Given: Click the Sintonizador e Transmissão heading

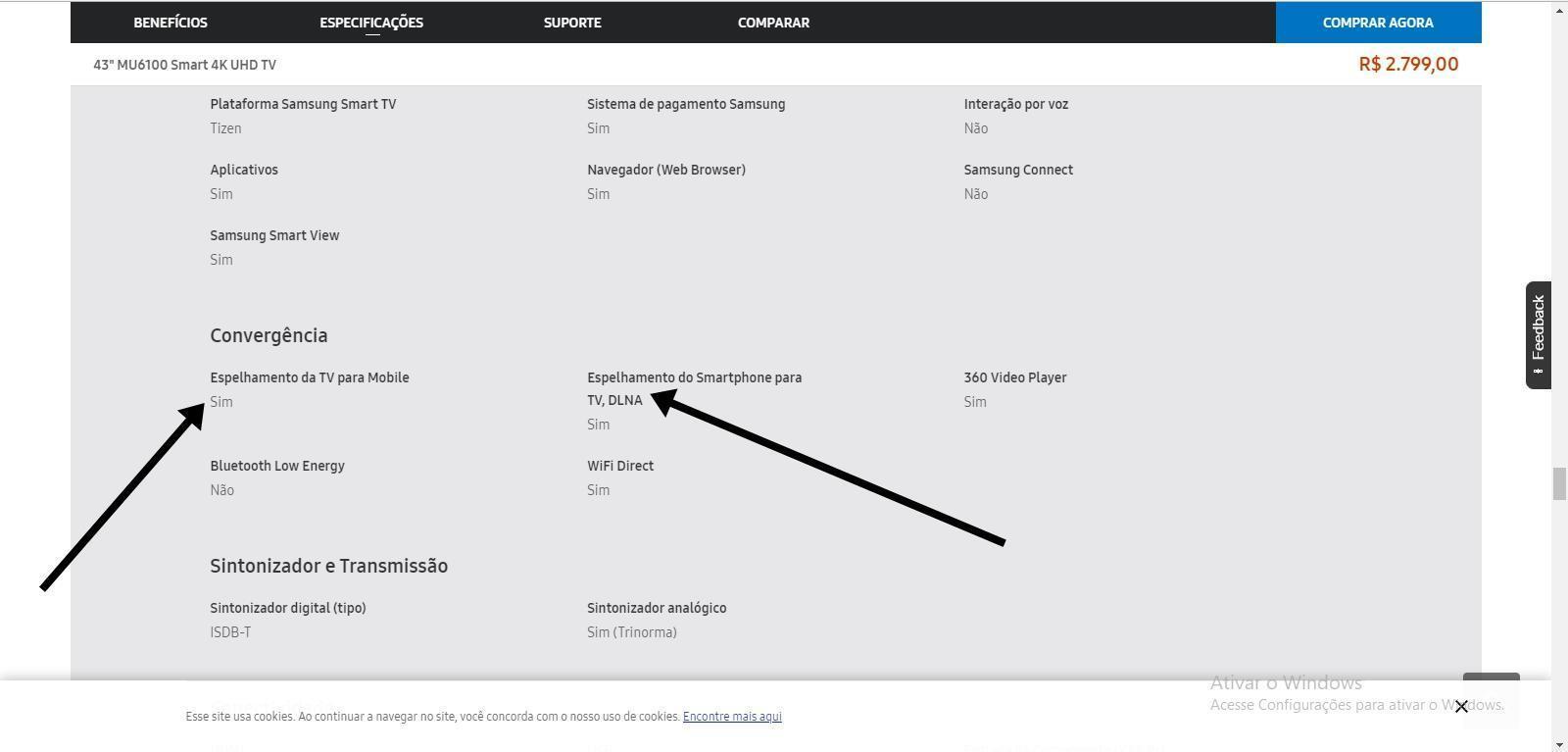Looking at the screenshot, I should tap(328, 566).
